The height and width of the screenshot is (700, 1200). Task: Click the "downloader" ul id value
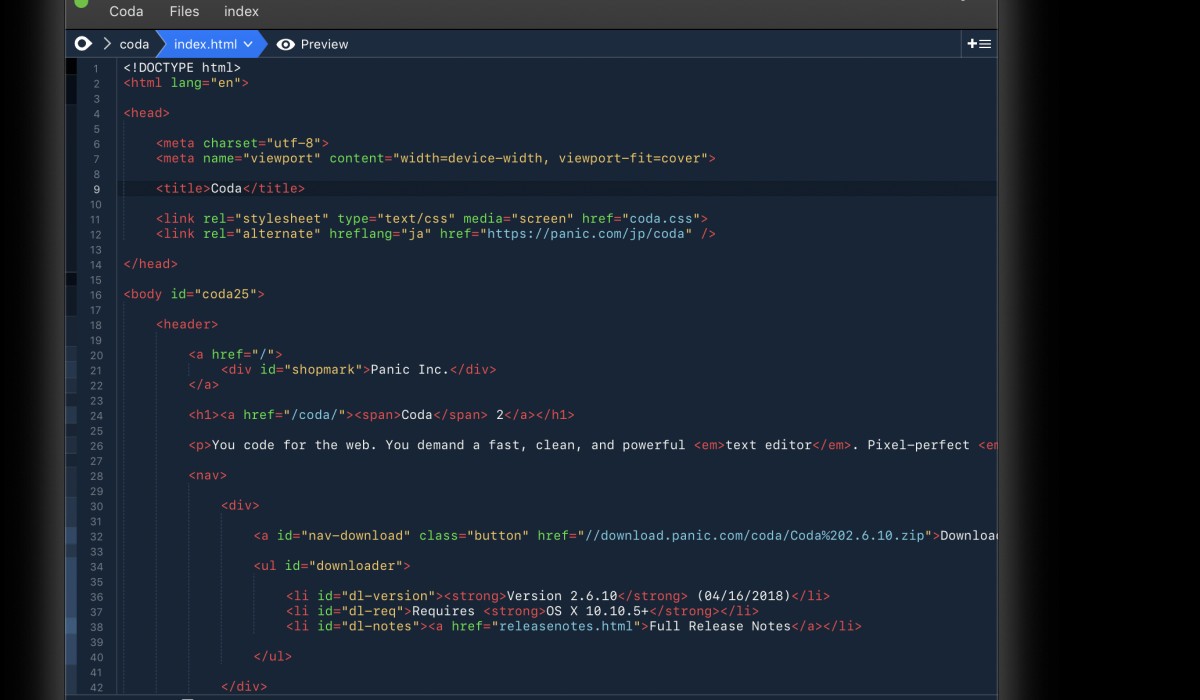356,566
